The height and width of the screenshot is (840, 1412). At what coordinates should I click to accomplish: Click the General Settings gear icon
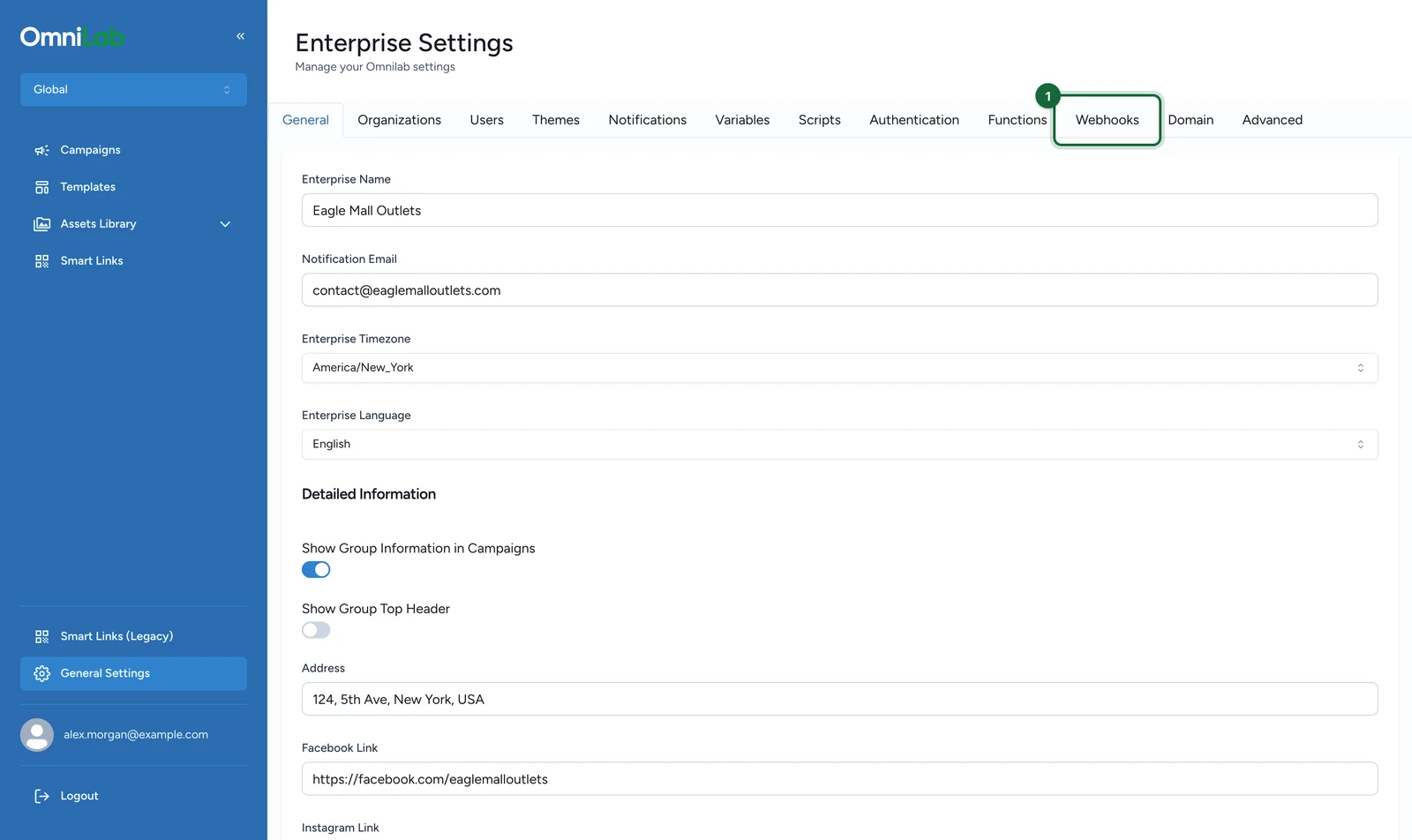[x=41, y=673]
